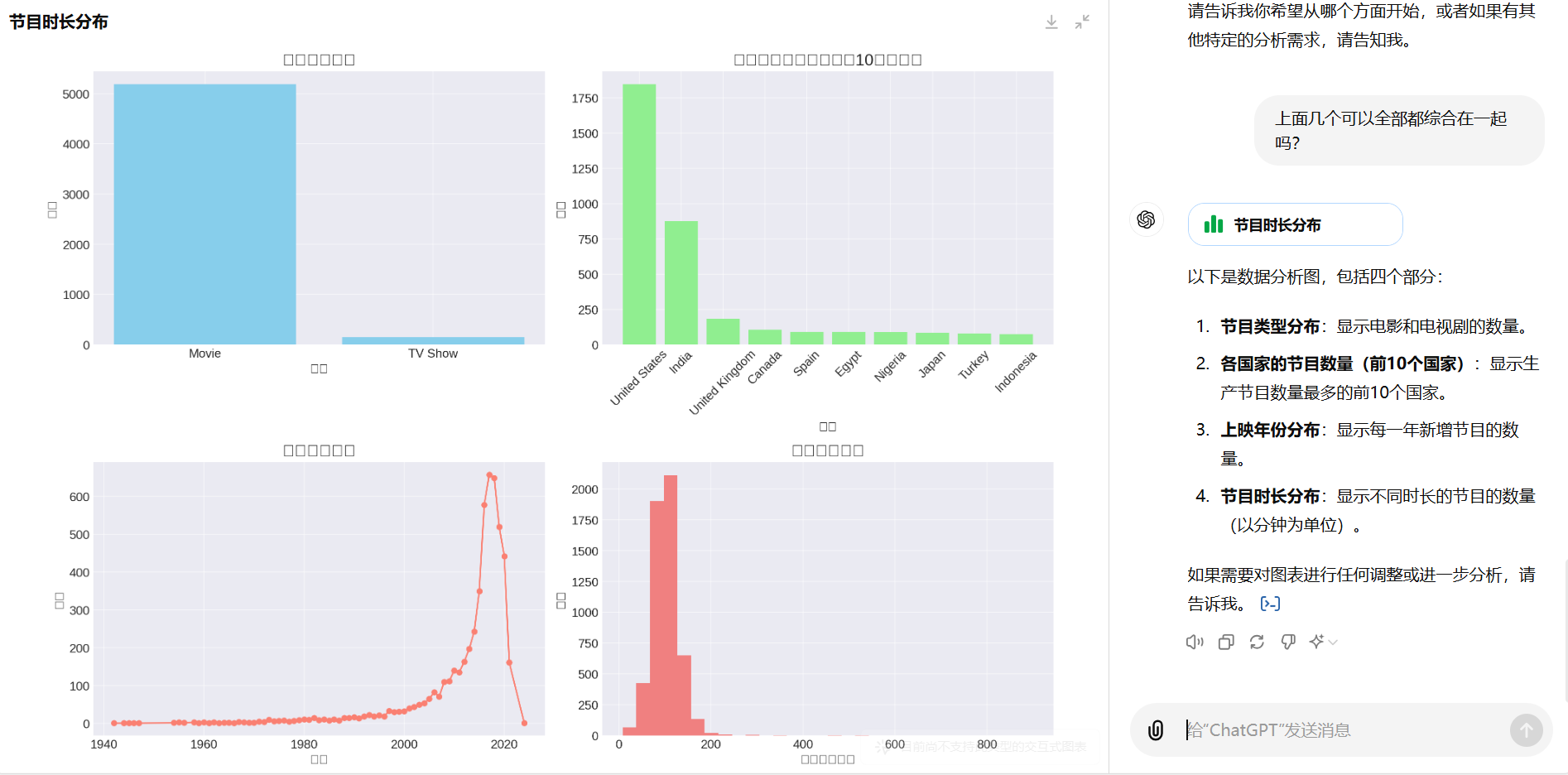Click the peak point of line chart
1568x775 pixels.
click(489, 475)
